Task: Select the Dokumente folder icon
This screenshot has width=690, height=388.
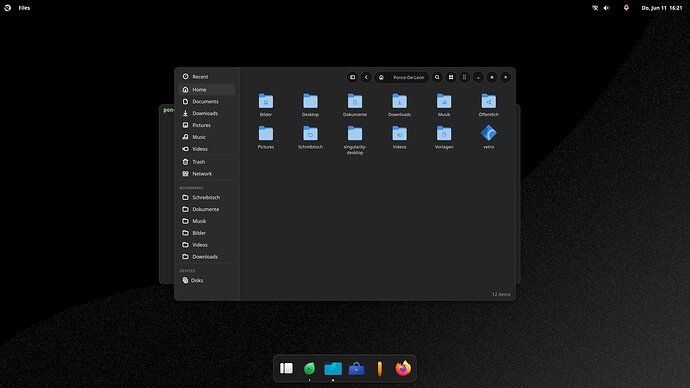Action: 355,101
